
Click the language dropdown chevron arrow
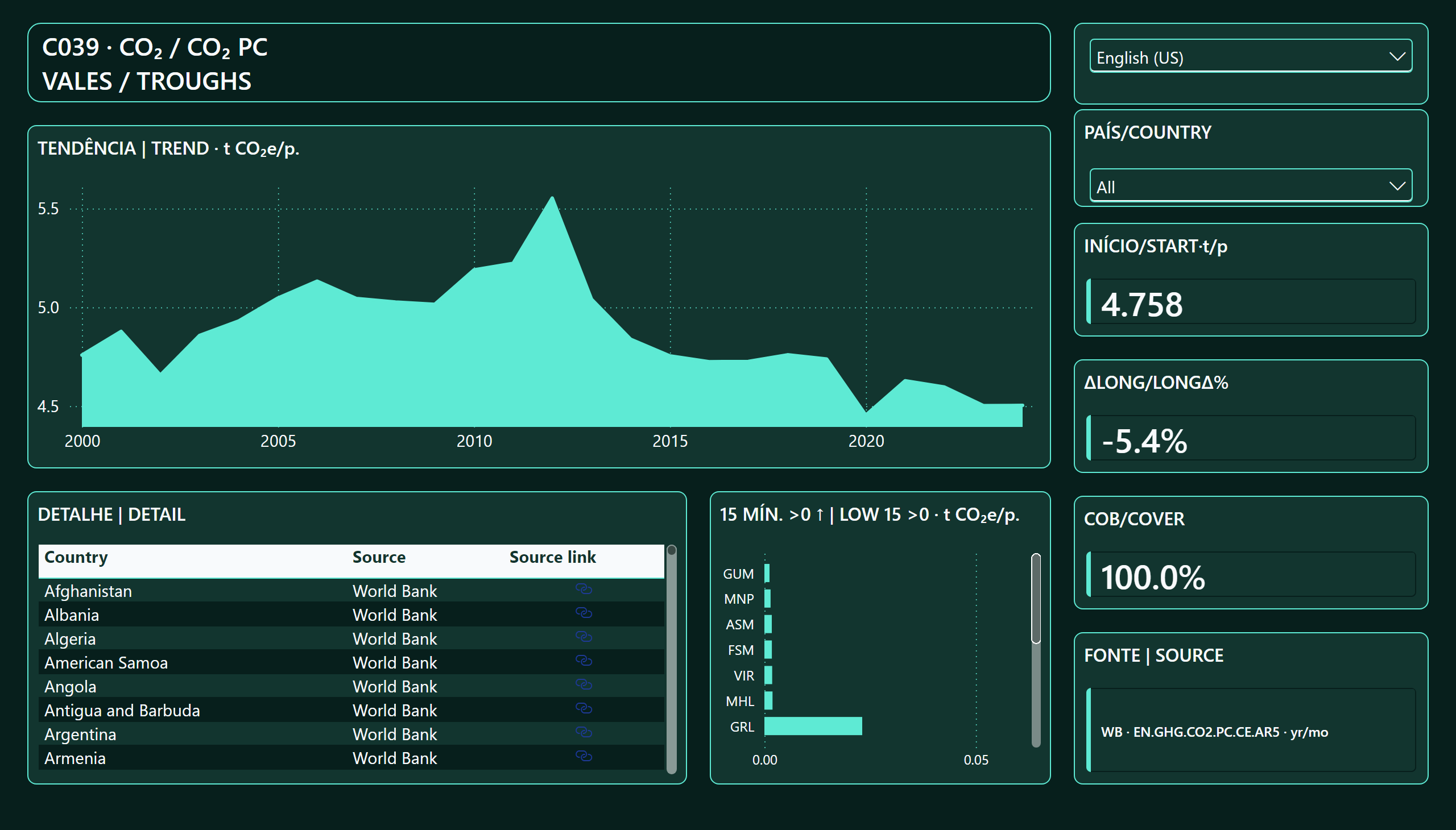tap(1397, 56)
